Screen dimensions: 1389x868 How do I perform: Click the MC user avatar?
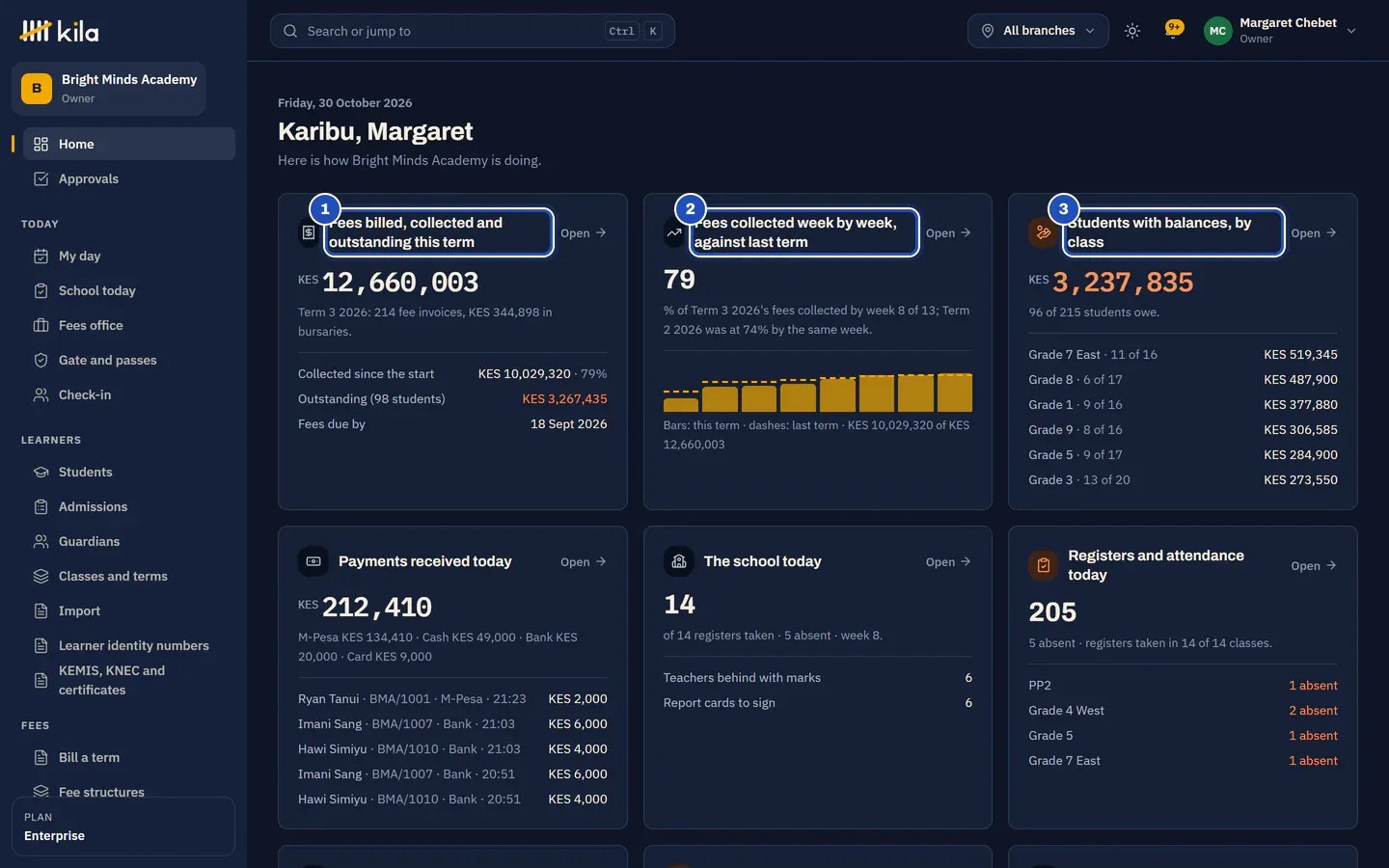pos(1217,31)
